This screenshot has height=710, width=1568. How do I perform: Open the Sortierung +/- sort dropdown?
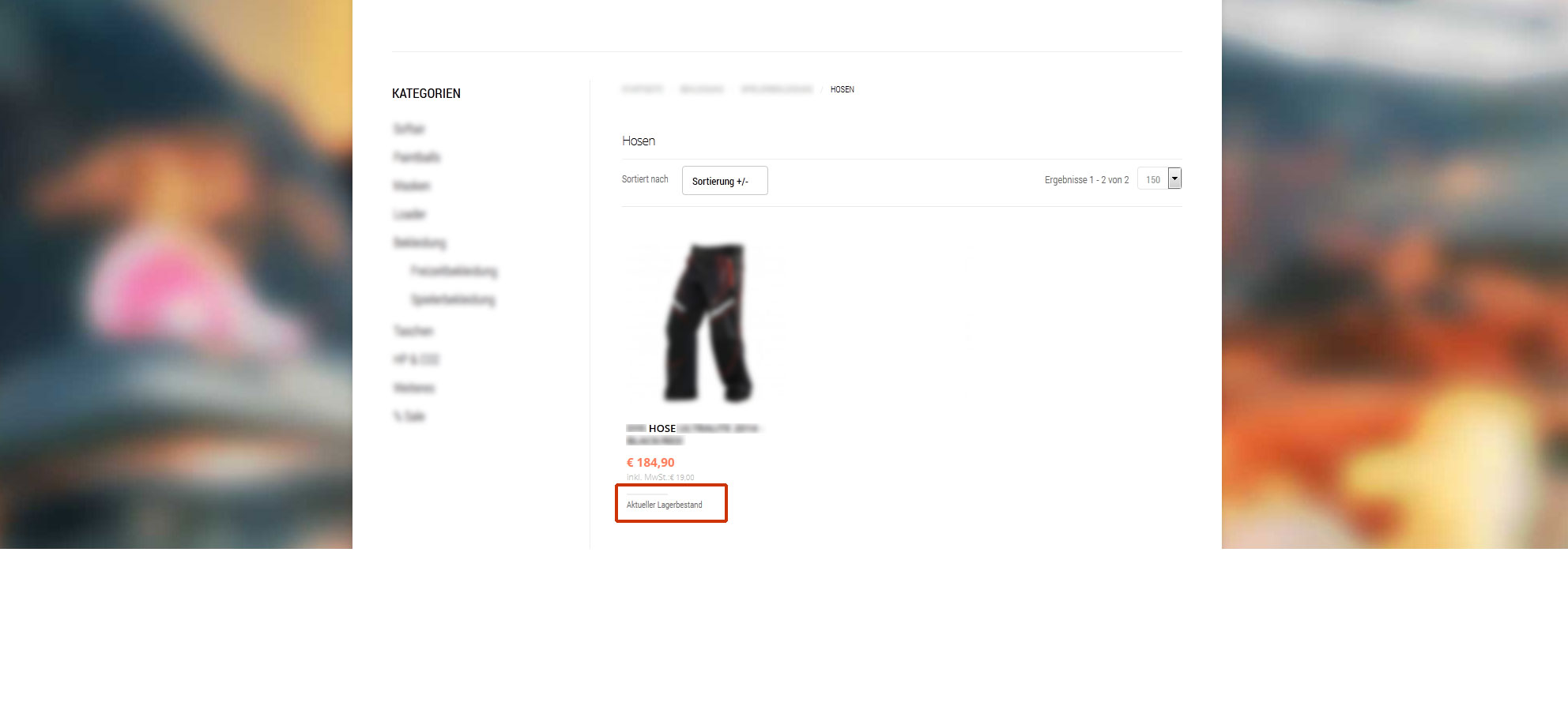click(x=725, y=181)
